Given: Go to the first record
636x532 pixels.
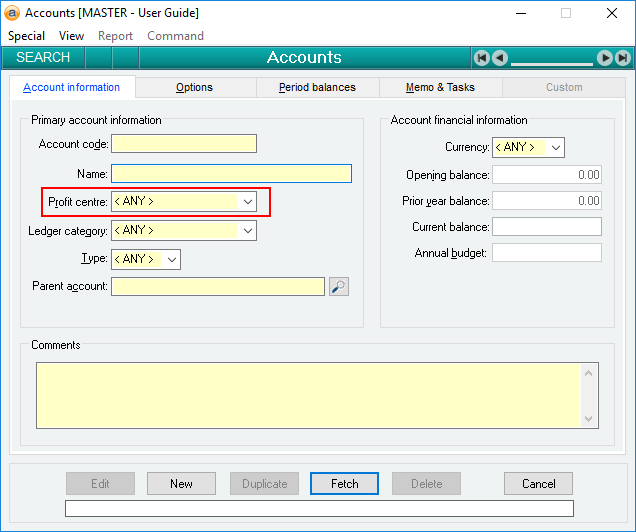Looking at the screenshot, I should coord(481,58).
